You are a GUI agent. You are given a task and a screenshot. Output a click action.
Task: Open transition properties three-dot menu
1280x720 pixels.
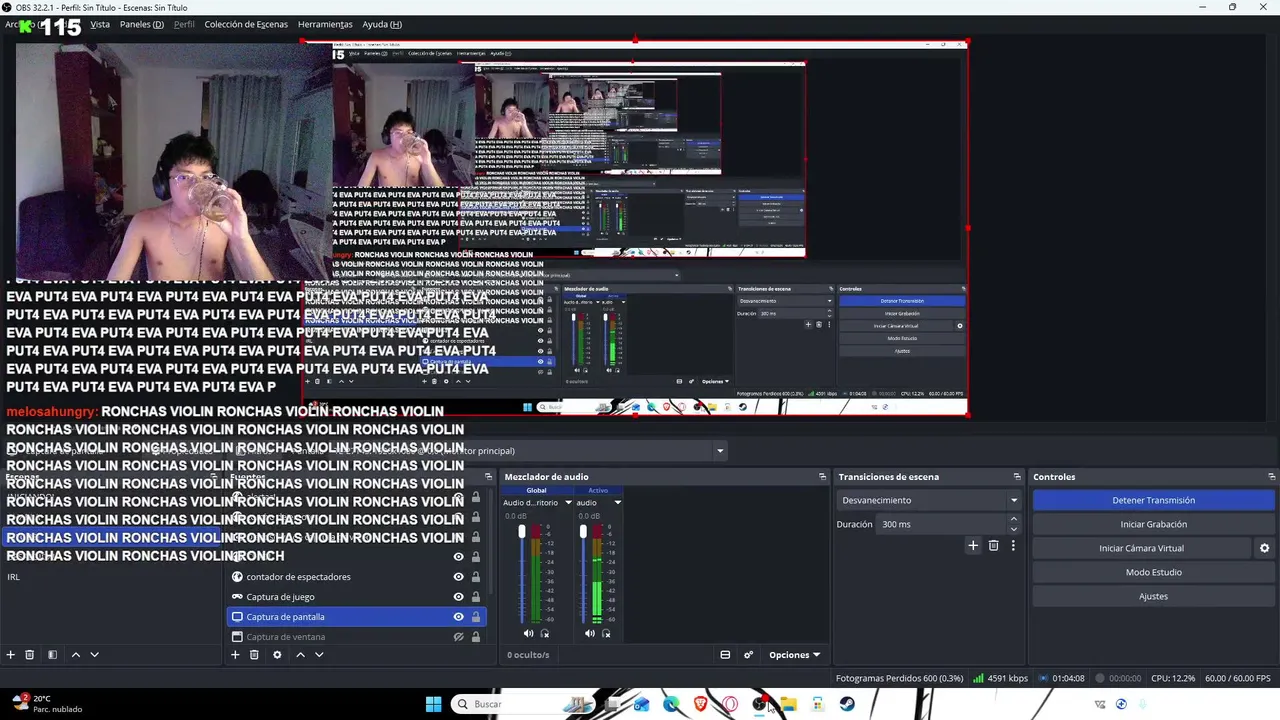pyautogui.click(x=1013, y=546)
